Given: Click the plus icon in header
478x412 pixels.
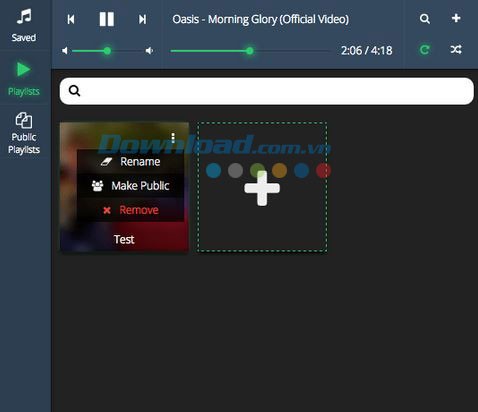Looking at the screenshot, I should click(x=456, y=18).
